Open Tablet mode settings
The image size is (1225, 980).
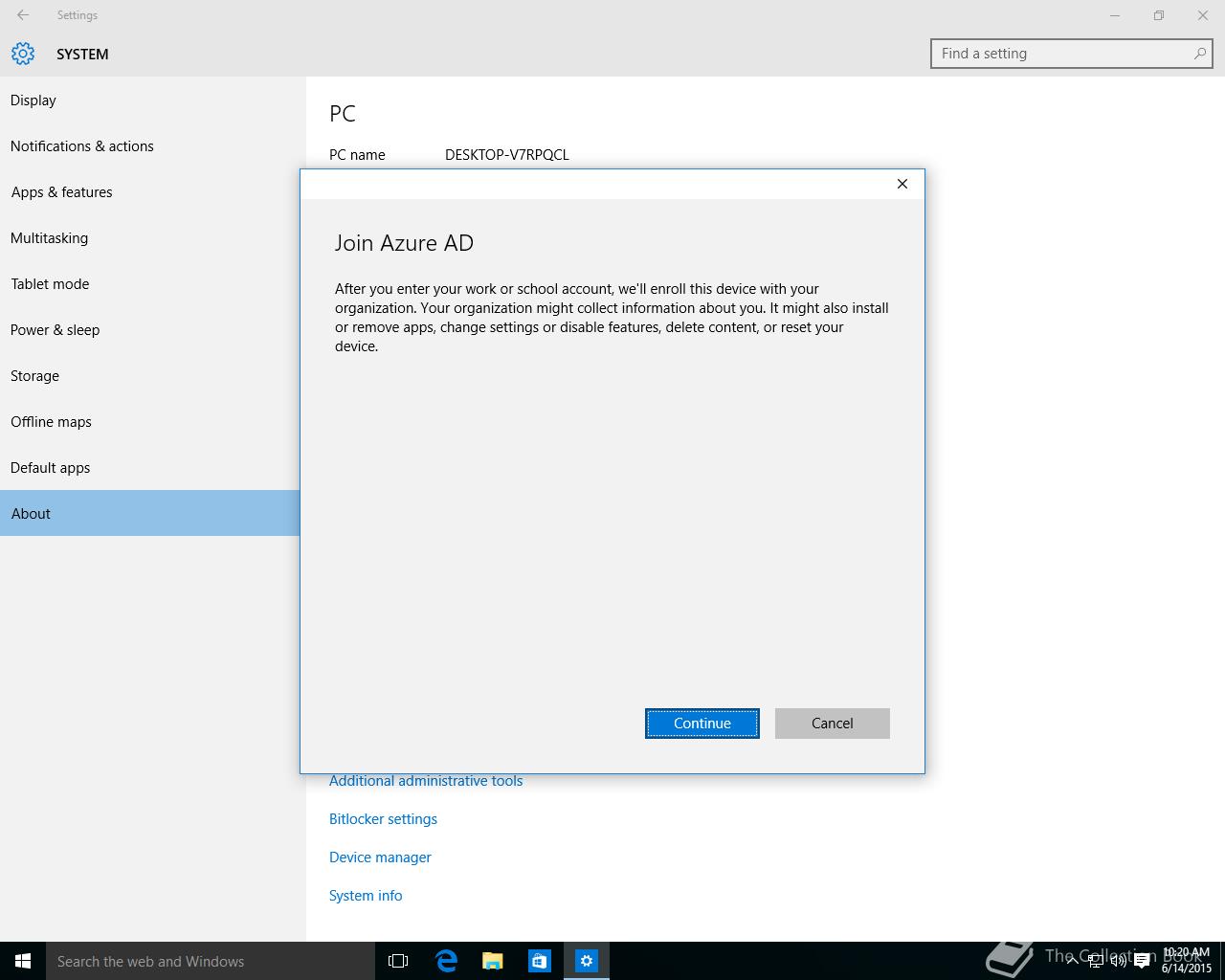point(149,284)
